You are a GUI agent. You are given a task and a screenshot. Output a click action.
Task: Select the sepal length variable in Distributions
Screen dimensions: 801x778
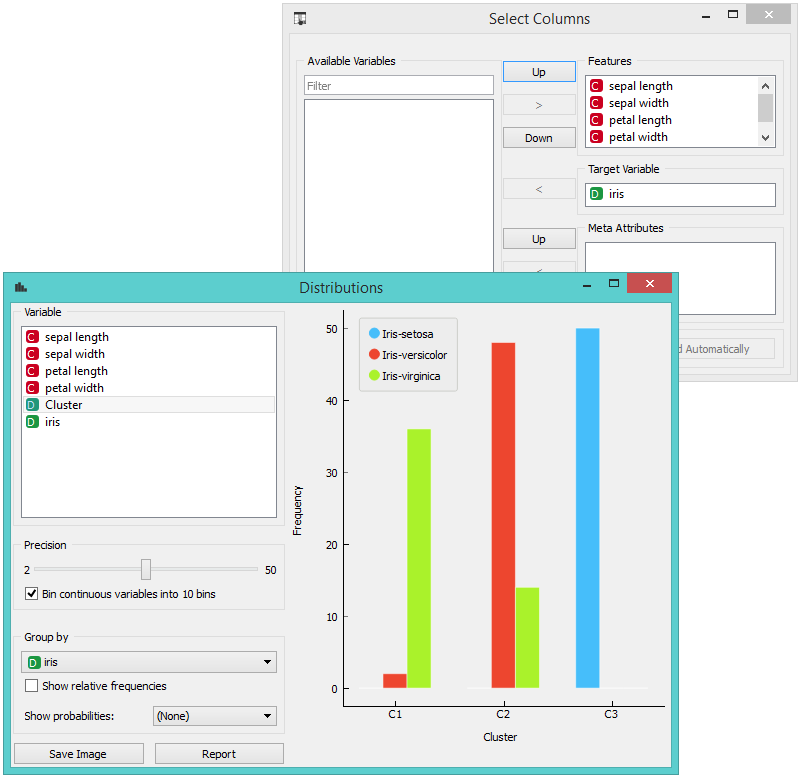76,337
